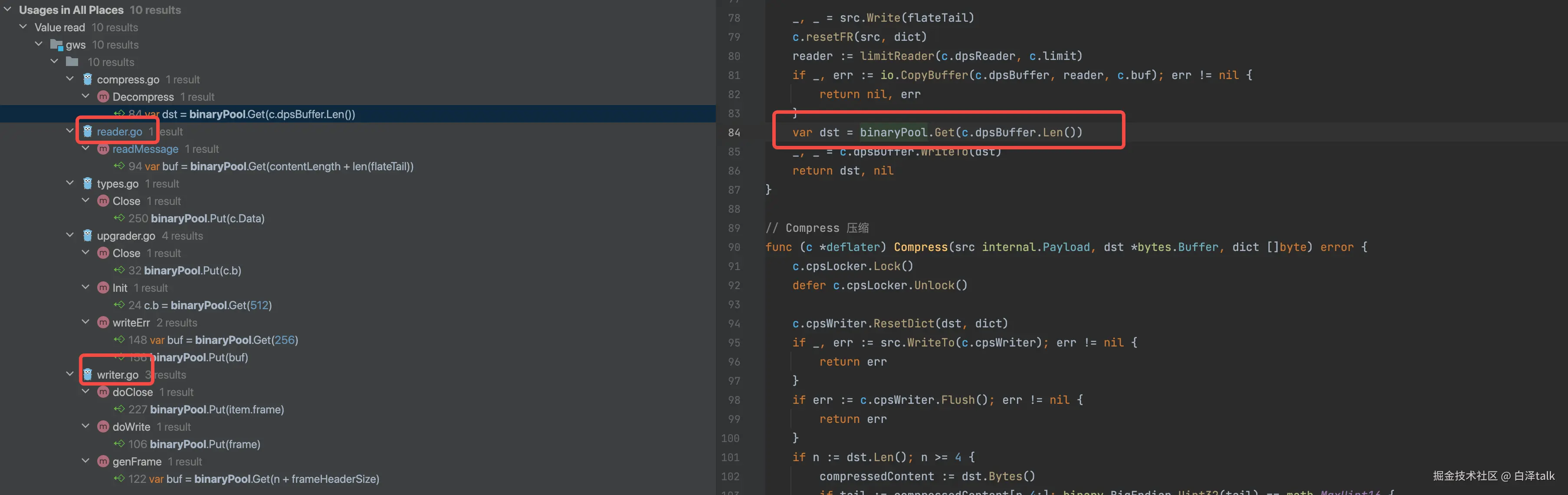Click the types.go file icon
1568x495 pixels.
coord(88,183)
